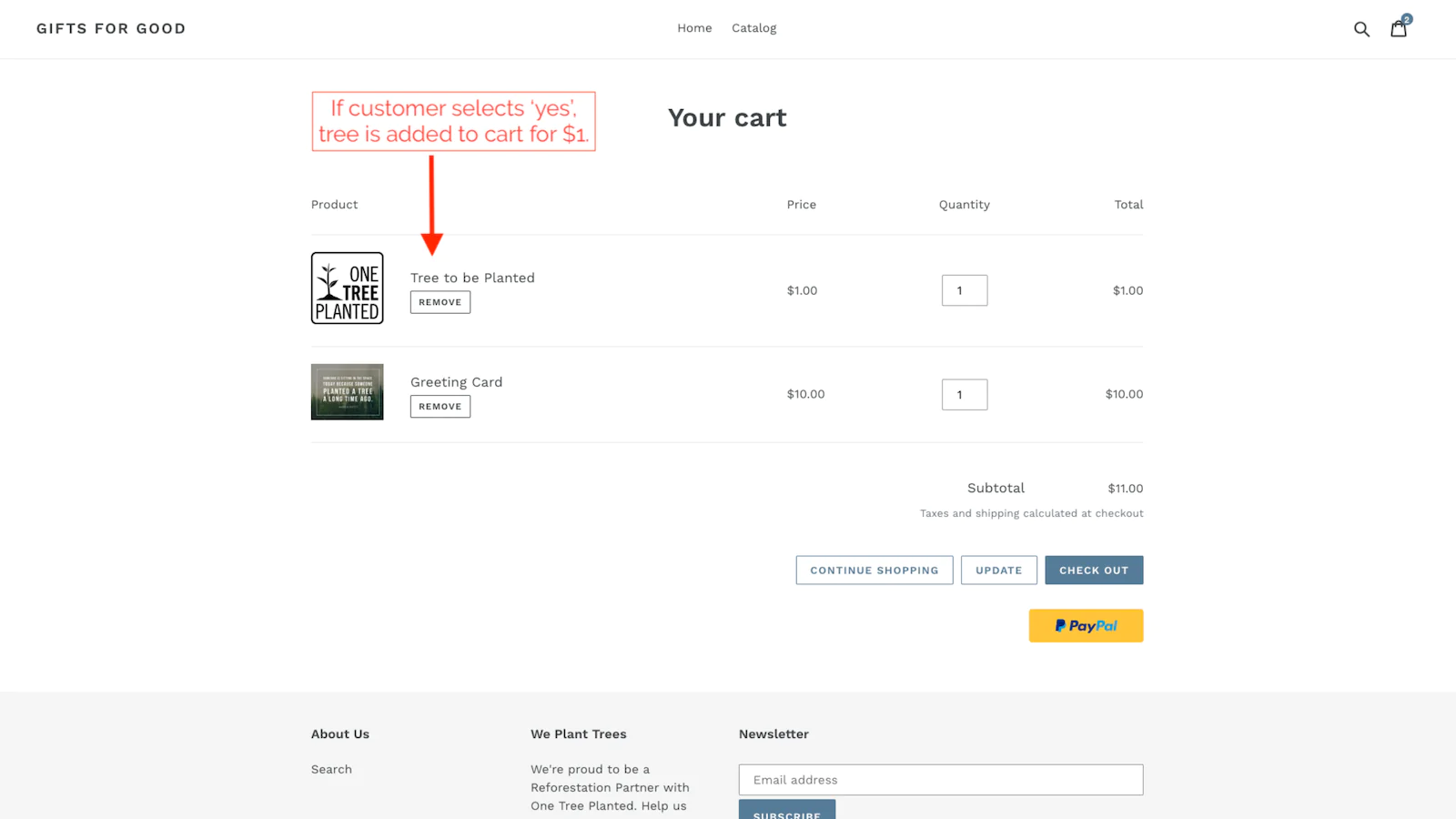The height and width of the screenshot is (819, 1456).
Task: Select the tree quantity field
Action: (x=965, y=290)
